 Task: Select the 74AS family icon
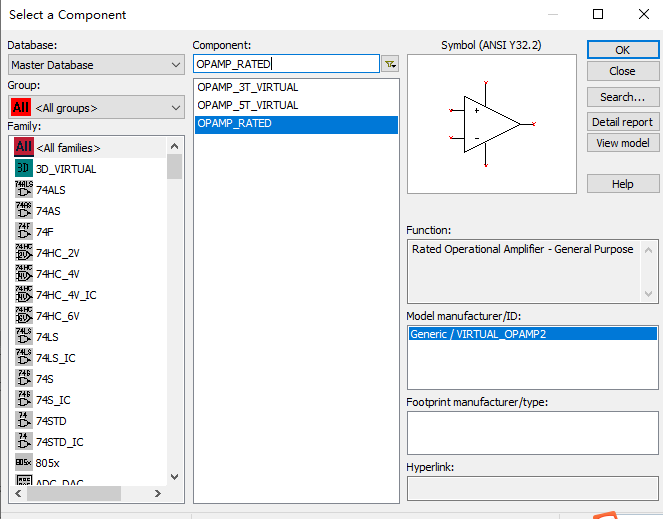[x=24, y=210]
